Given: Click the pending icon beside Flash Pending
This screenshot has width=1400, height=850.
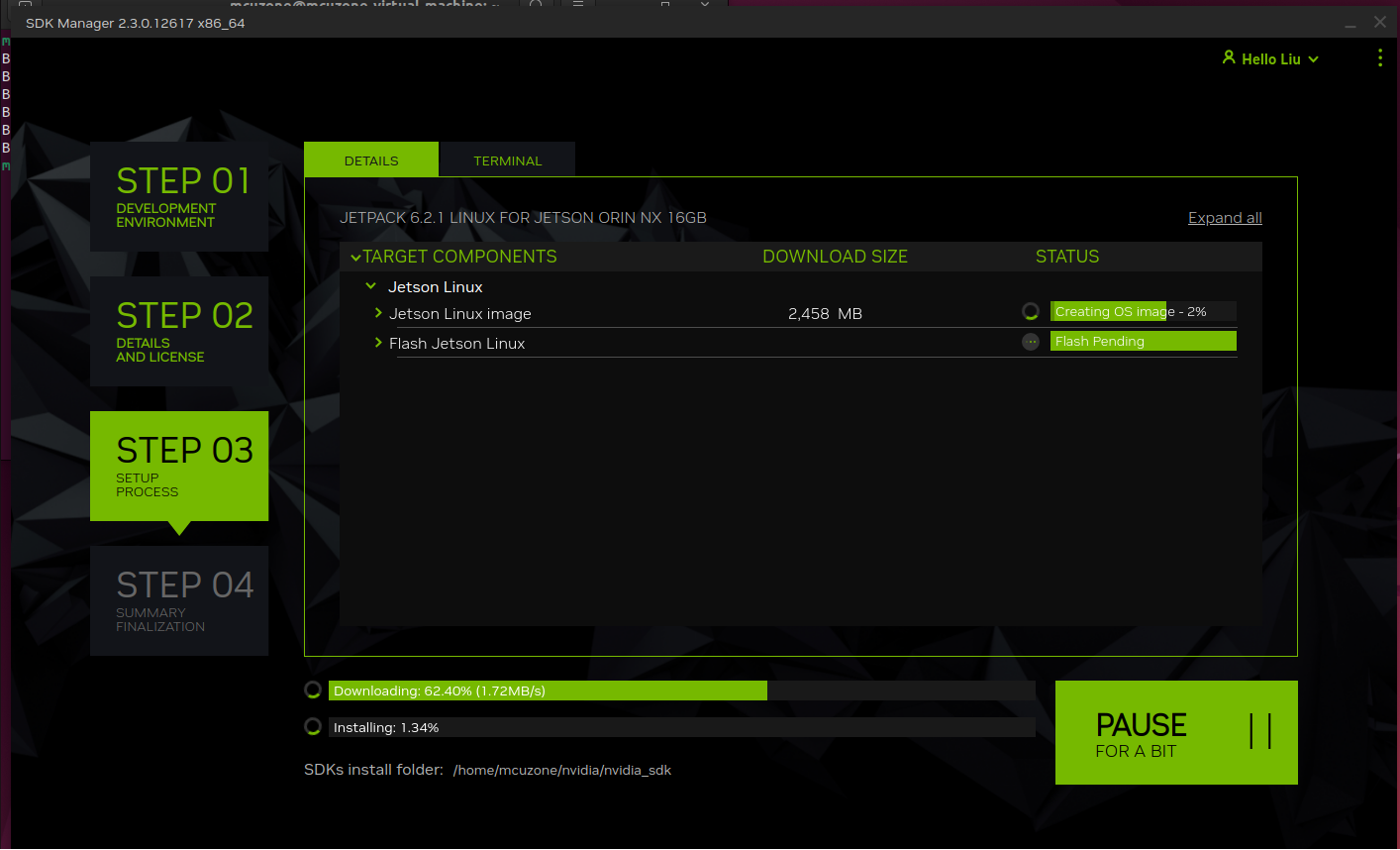Looking at the screenshot, I should click(x=1031, y=341).
